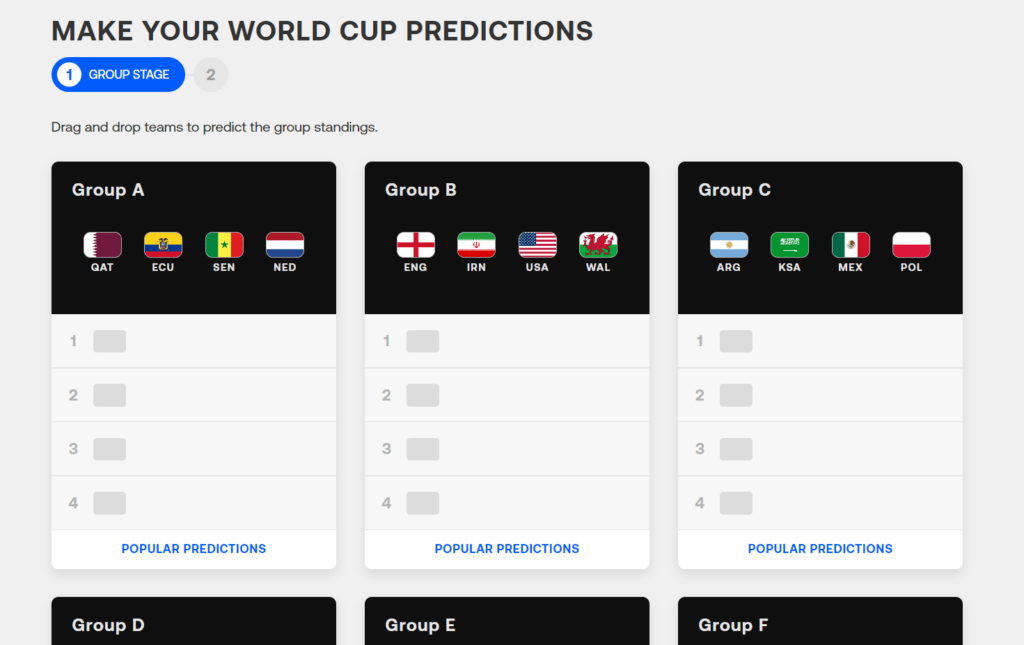View Popular Predictions for Group B
The width and height of the screenshot is (1024, 645).
click(507, 549)
